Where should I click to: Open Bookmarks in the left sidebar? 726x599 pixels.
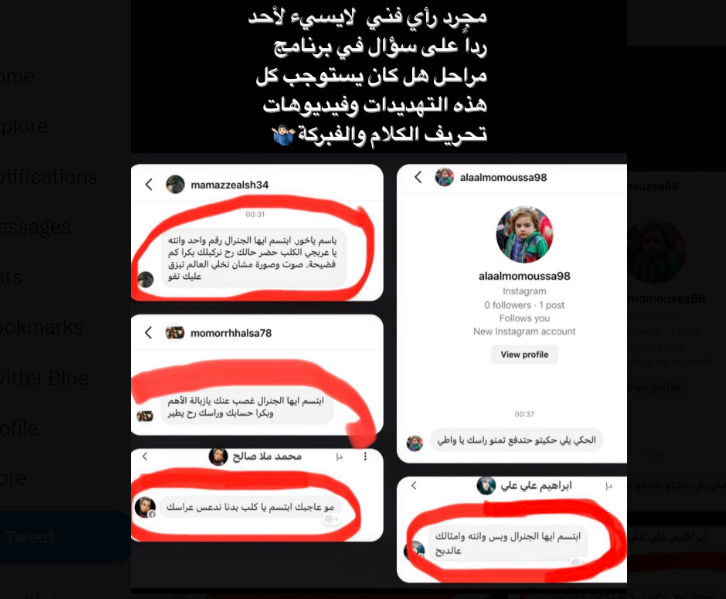[x=41, y=327]
